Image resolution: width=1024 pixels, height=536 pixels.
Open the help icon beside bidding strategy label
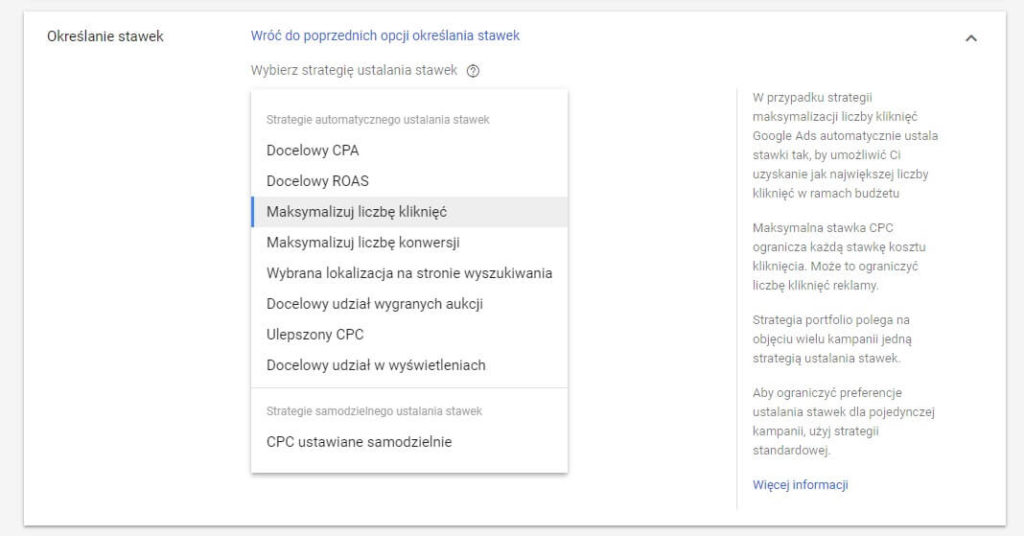click(473, 71)
